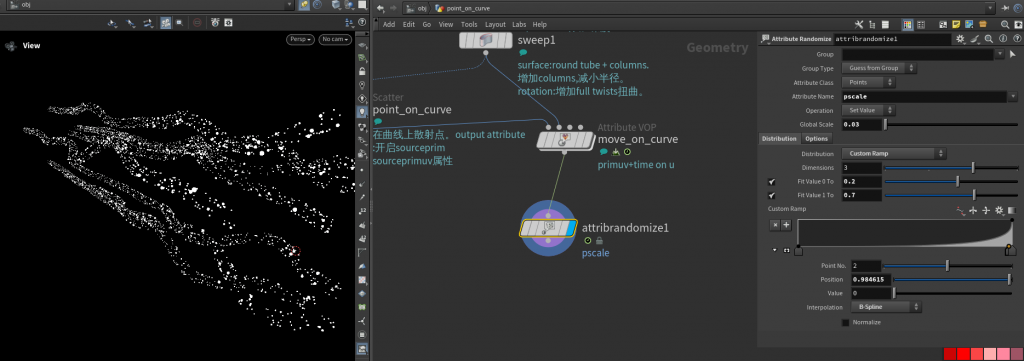The height and width of the screenshot is (361, 1024).
Task: Open the Group Type dropdown
Action: [x=879, y=68]
